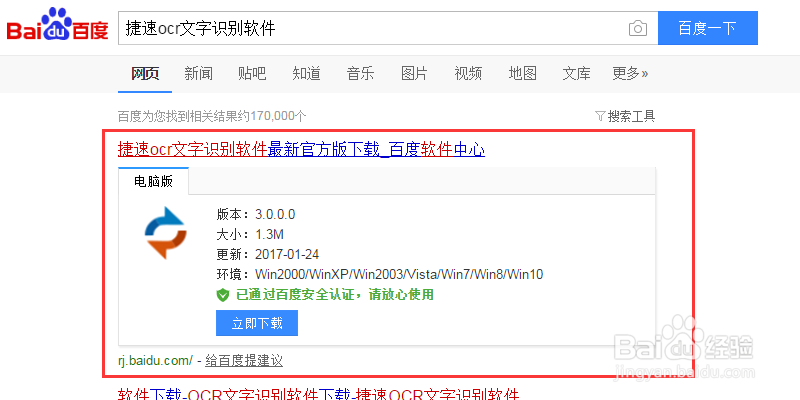Go to the 地图 tab
This screenshot has width=800, height=400.
coord(522,74)
